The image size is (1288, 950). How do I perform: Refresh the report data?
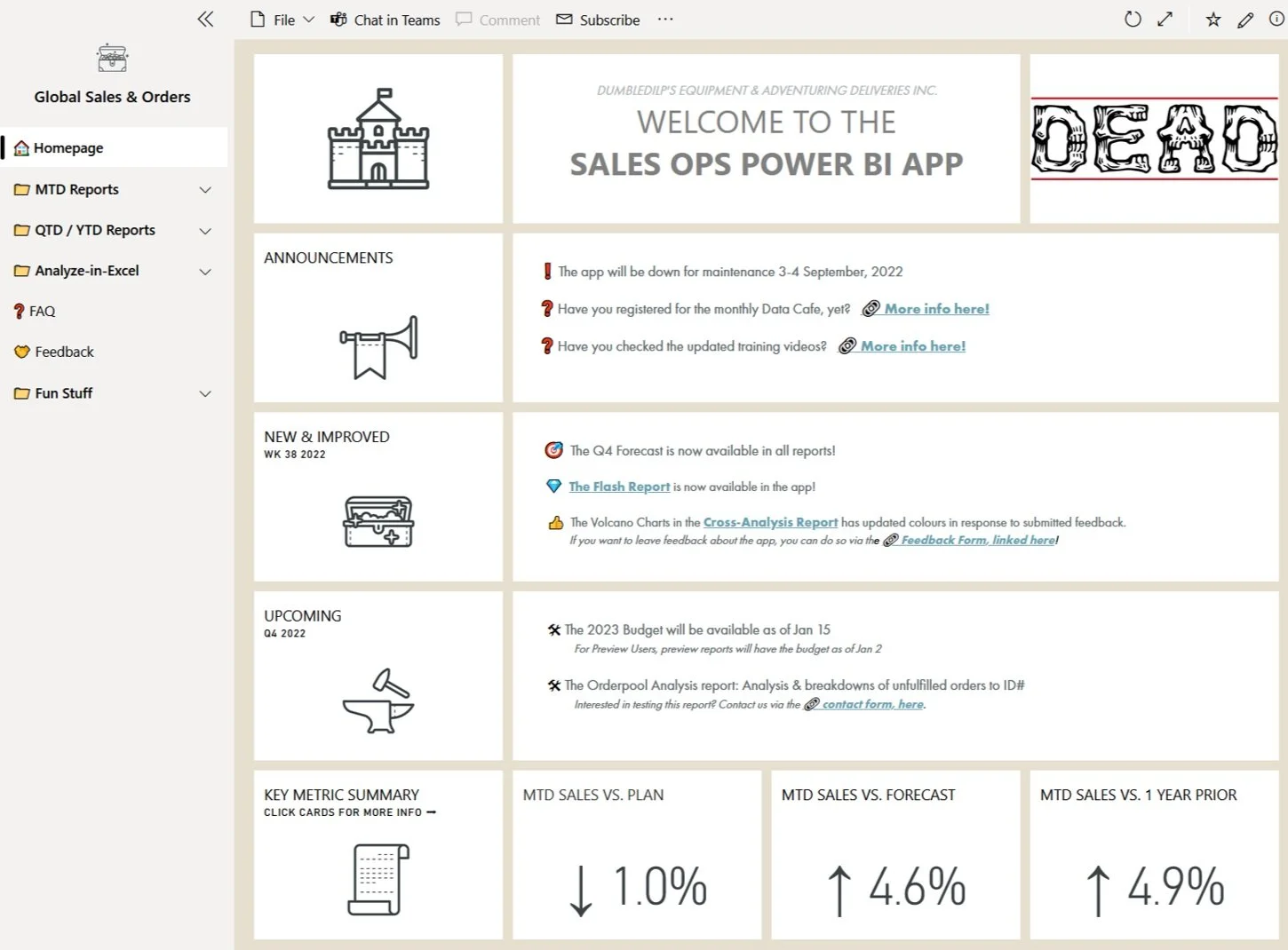coord(1132,19)
